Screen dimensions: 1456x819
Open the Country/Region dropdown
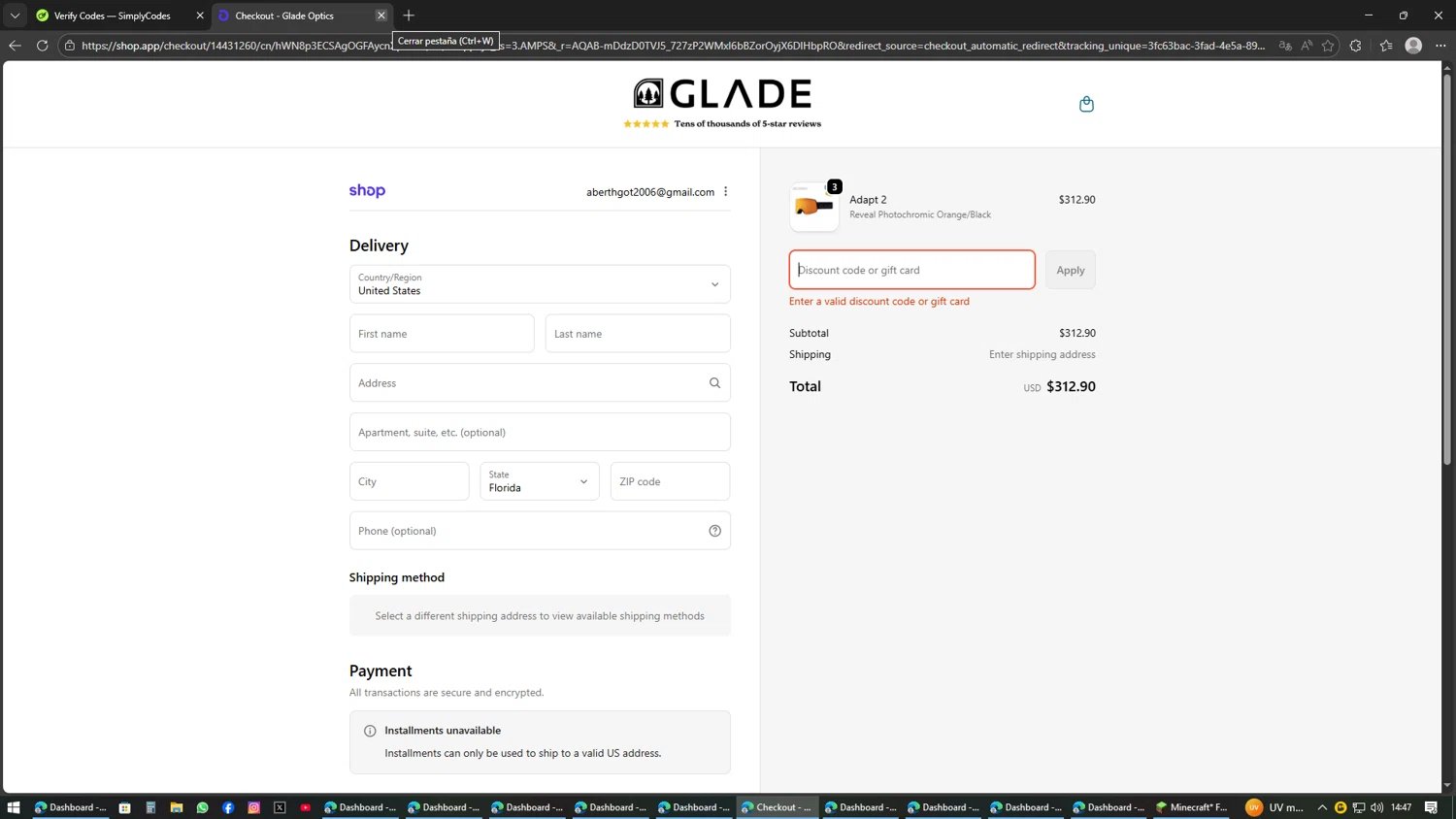(x=540, y=284)
